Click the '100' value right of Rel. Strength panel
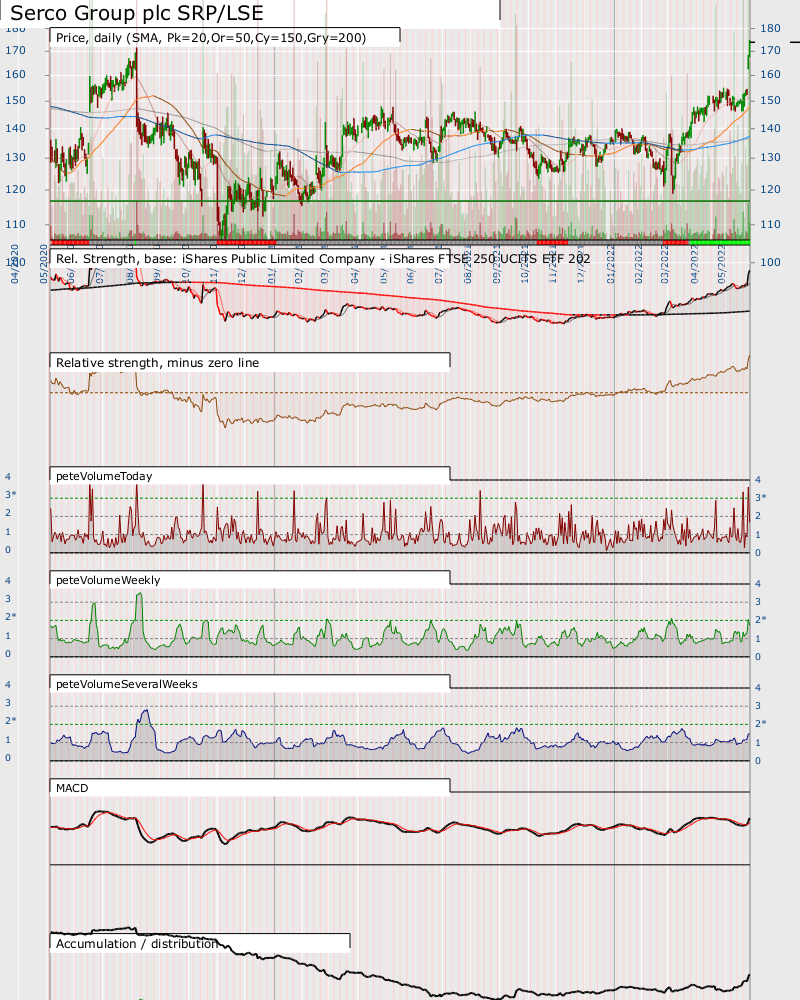800x1000 pixels. pos(770,262)
